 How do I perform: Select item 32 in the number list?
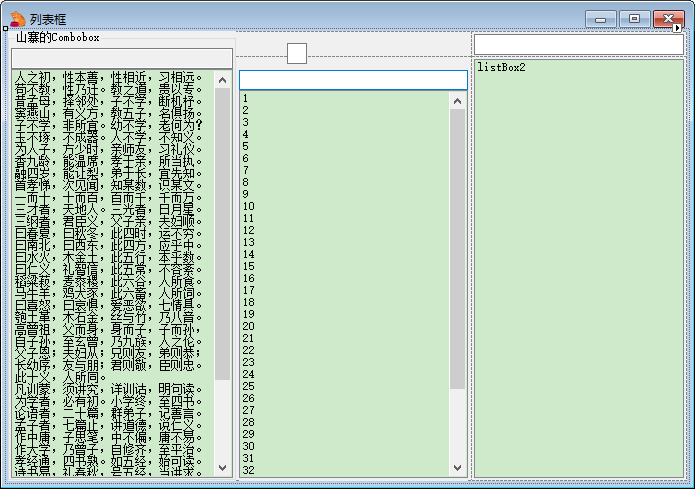345,469
